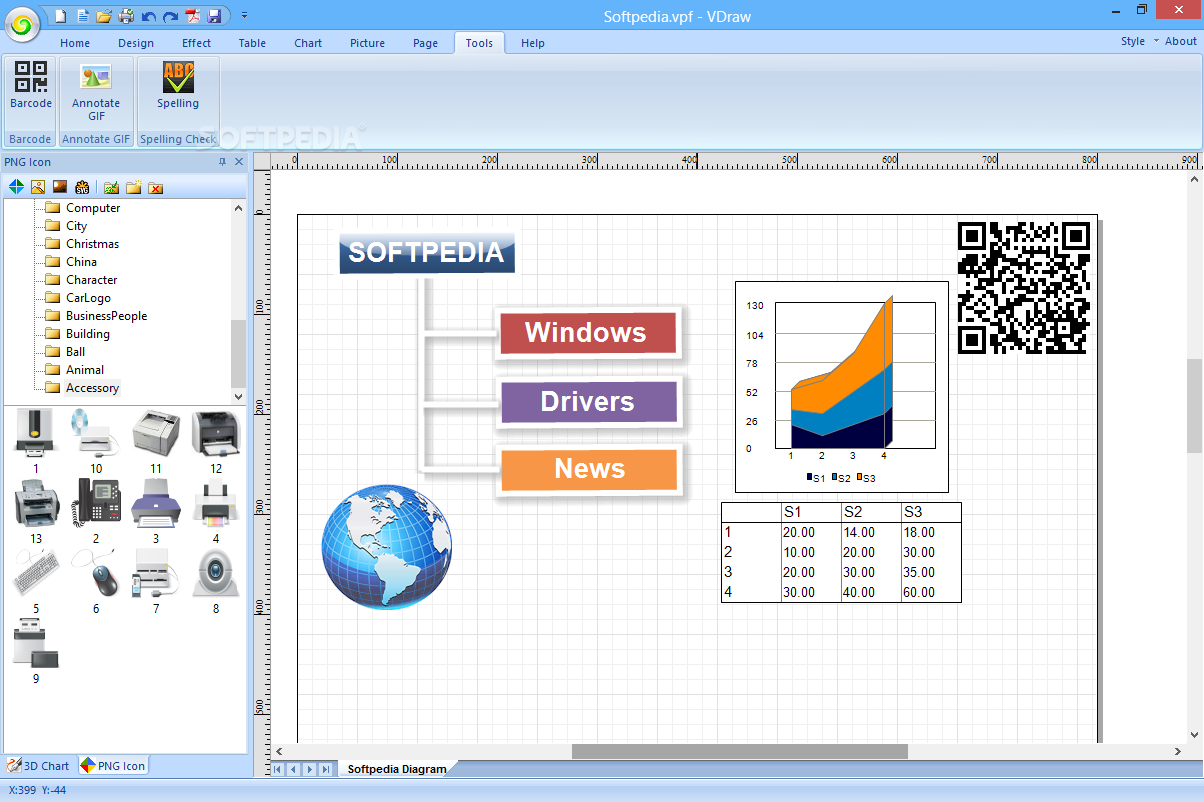
Task: Open the Customize Quick Access Toolbar dropdown
Action: tap(245, 16)
